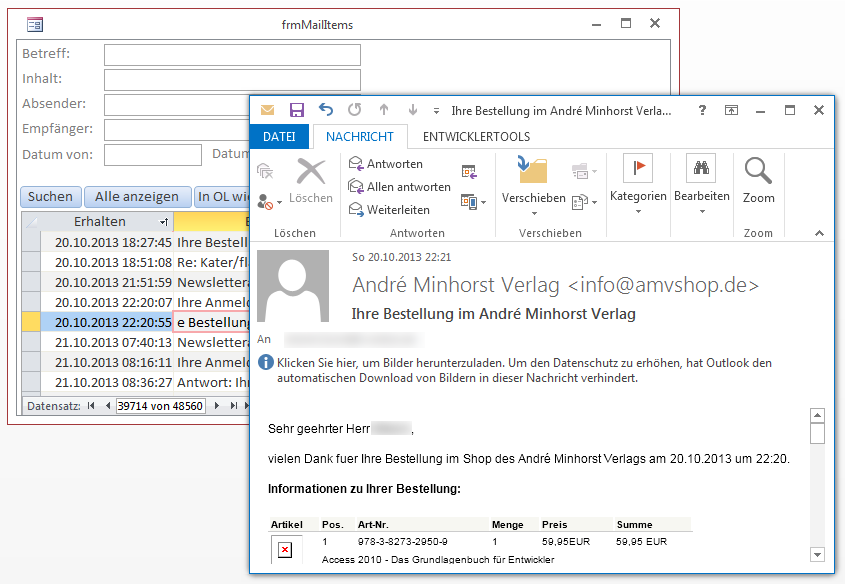845x584 pixels.
Task: Go to last record in navigator
Action: point(233,406)
